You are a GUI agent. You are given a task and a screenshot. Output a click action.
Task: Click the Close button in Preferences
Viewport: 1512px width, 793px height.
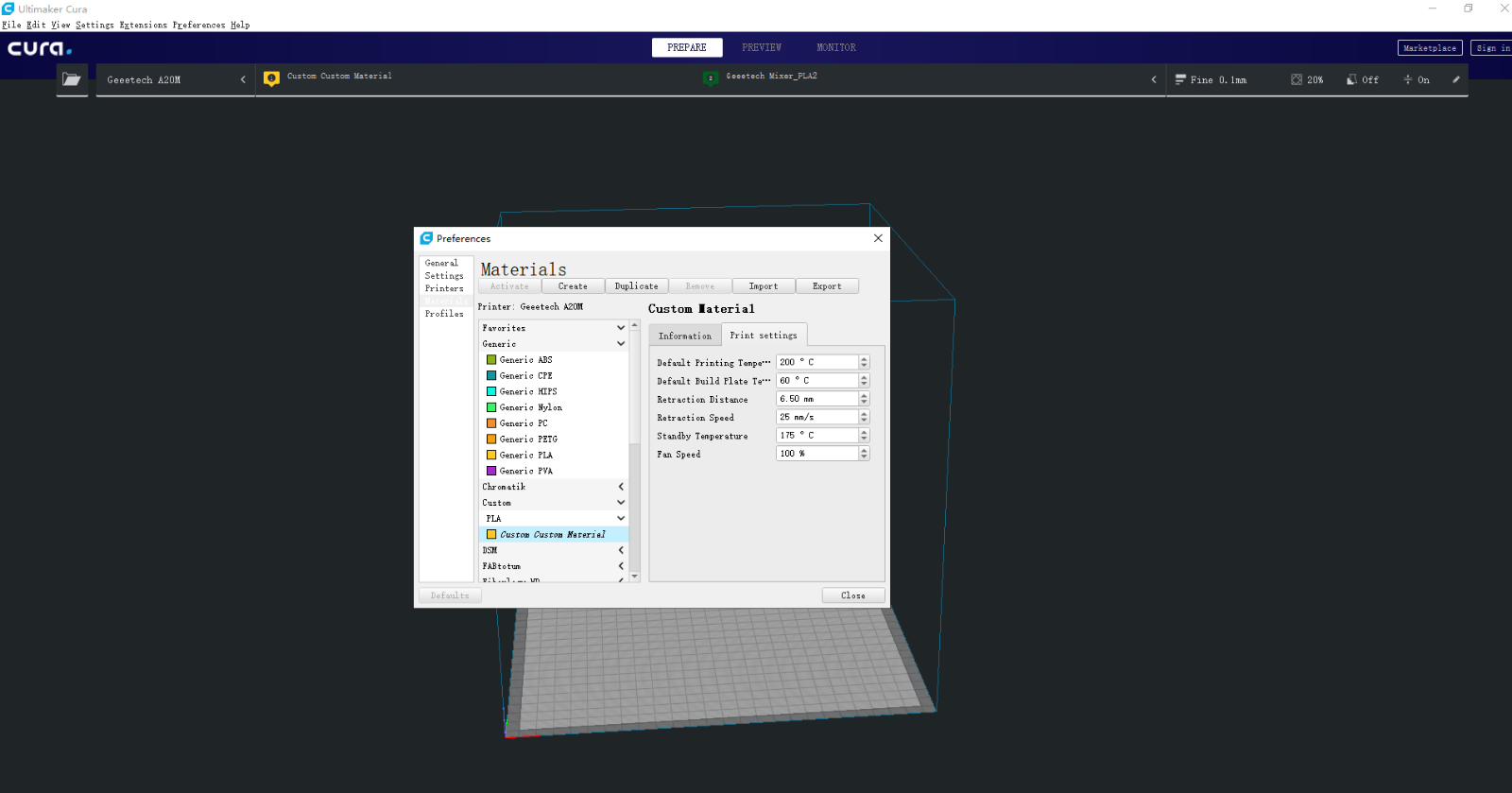(x=853, y=595)
